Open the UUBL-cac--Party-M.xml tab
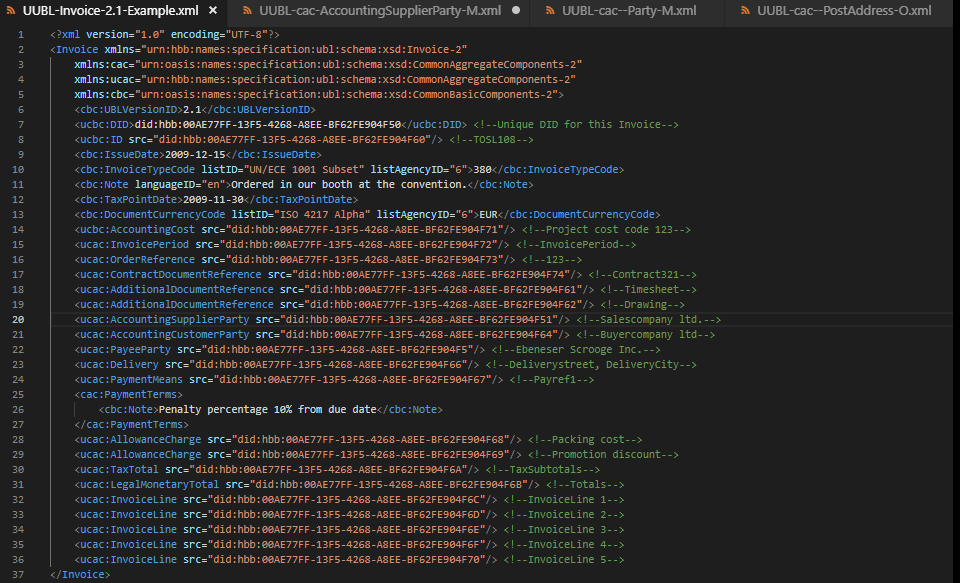Image resolution: width=960 pixels, height=583 pixels. 629,10
